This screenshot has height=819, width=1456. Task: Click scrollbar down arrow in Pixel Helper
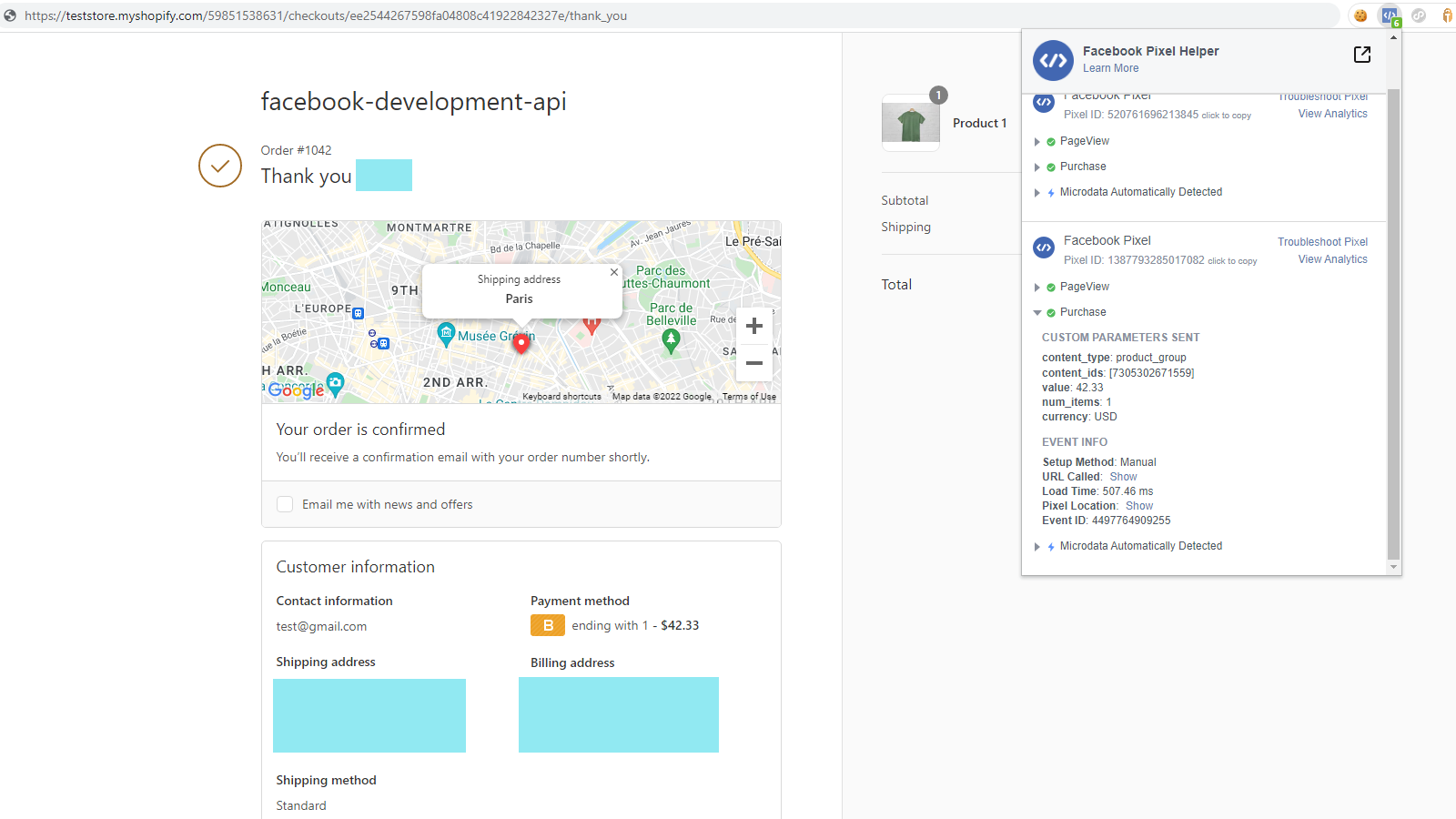click(1393, 567)
